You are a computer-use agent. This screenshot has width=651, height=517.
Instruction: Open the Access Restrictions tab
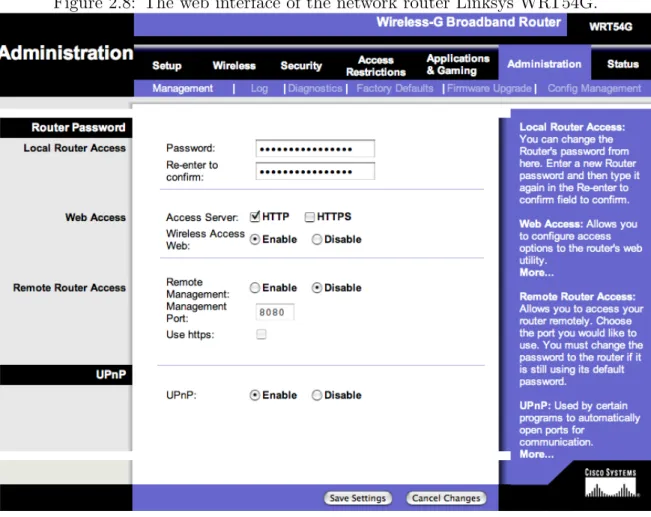point(376,66)
